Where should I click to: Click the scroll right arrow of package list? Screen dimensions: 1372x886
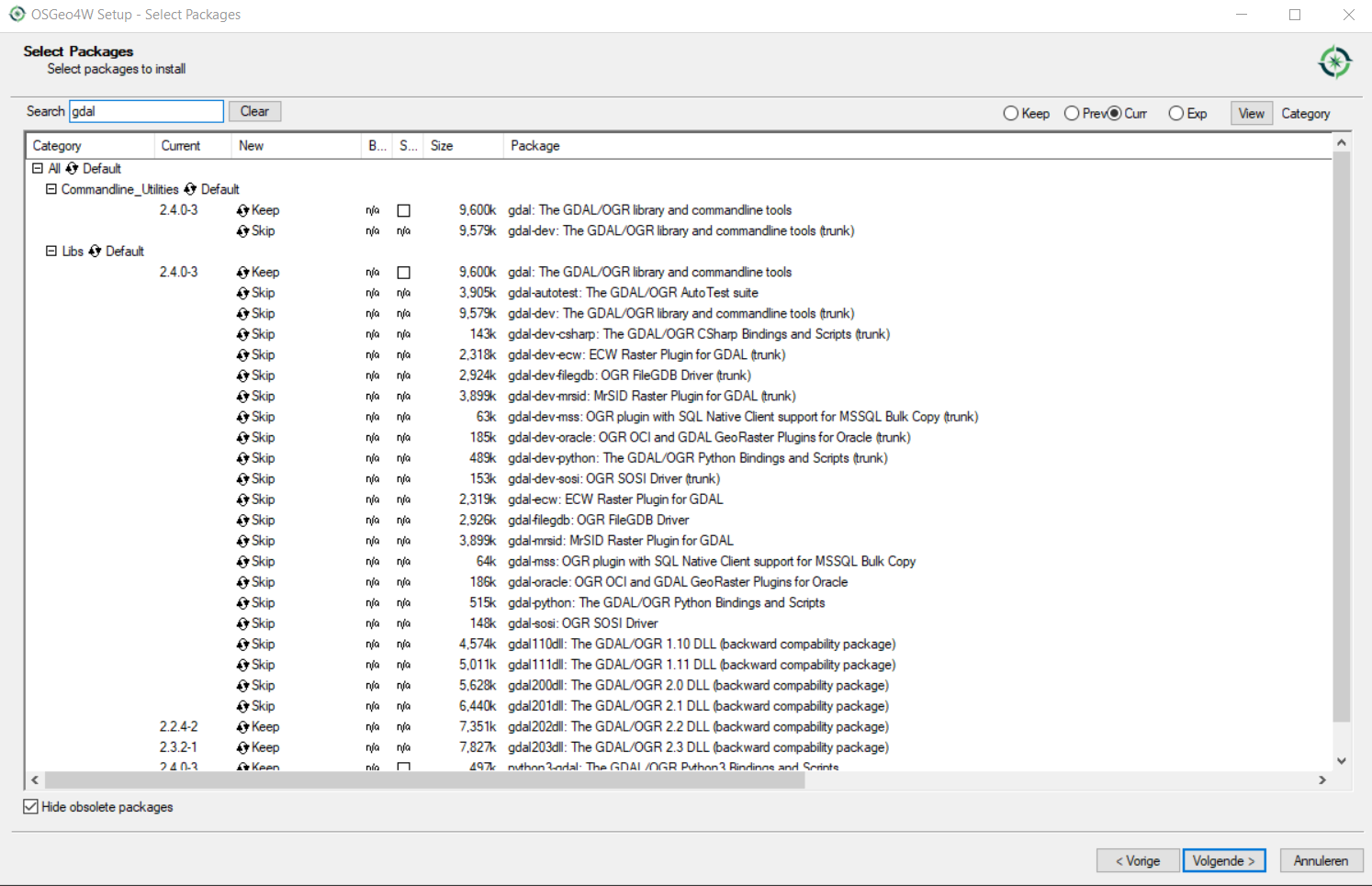(1322, 779)
